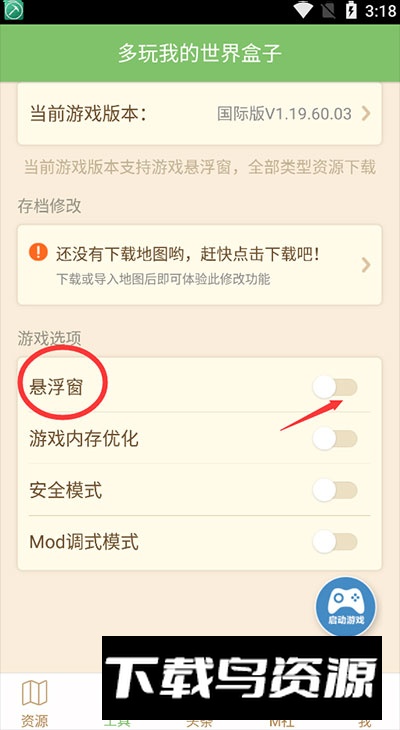Open the map download prompt chevron
The width and height of the screenshot is (400, 730).
click(x=366, y=265)
